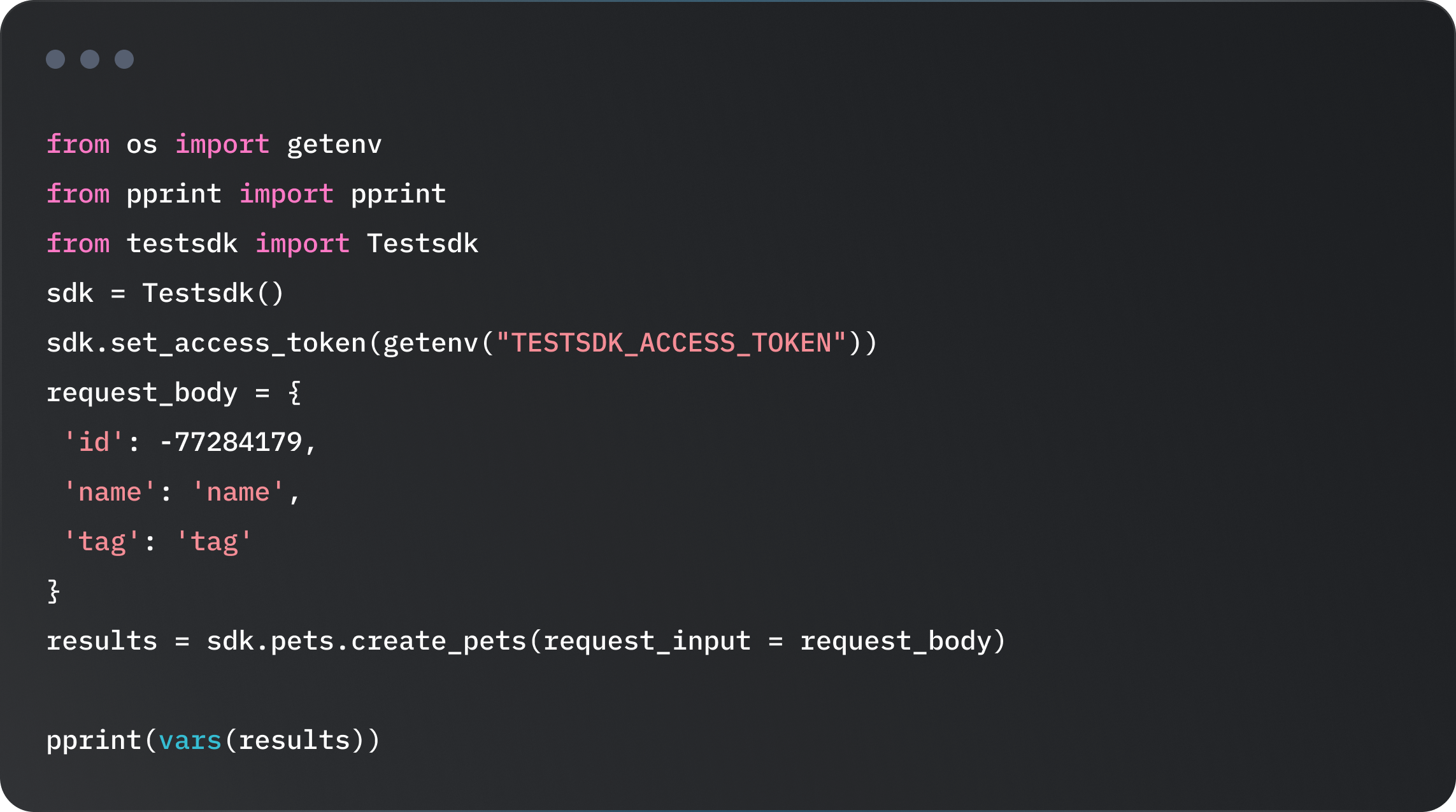
Task: Click the yellow window control button
Action: (91, 59)
